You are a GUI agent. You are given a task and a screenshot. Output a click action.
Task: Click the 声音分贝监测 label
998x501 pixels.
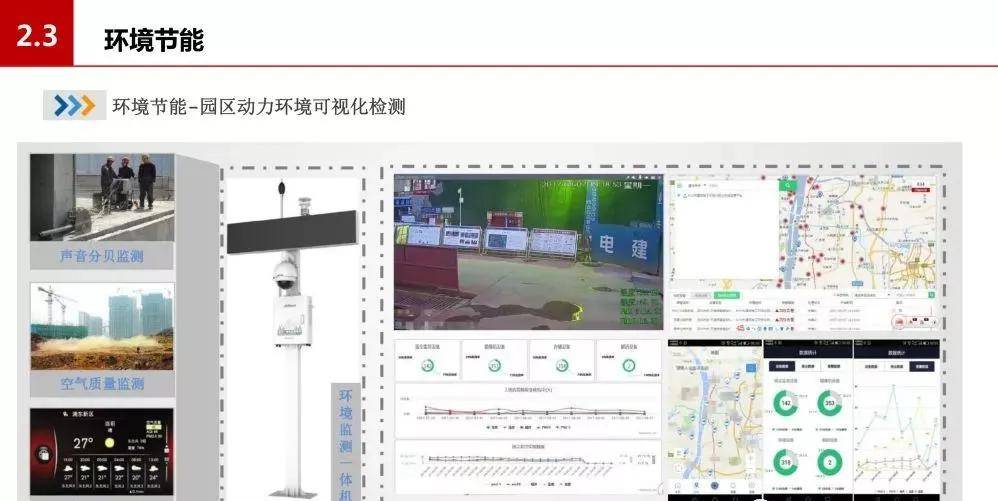tap(101, 256)
